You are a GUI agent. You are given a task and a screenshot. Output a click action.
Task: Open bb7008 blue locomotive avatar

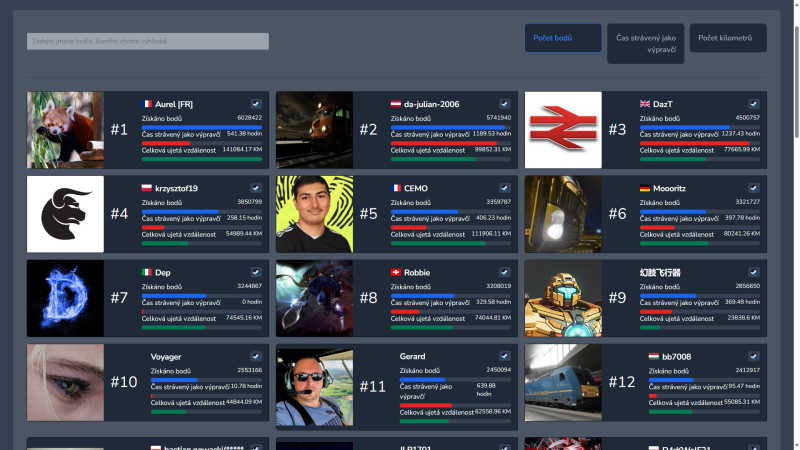(563, 383)
